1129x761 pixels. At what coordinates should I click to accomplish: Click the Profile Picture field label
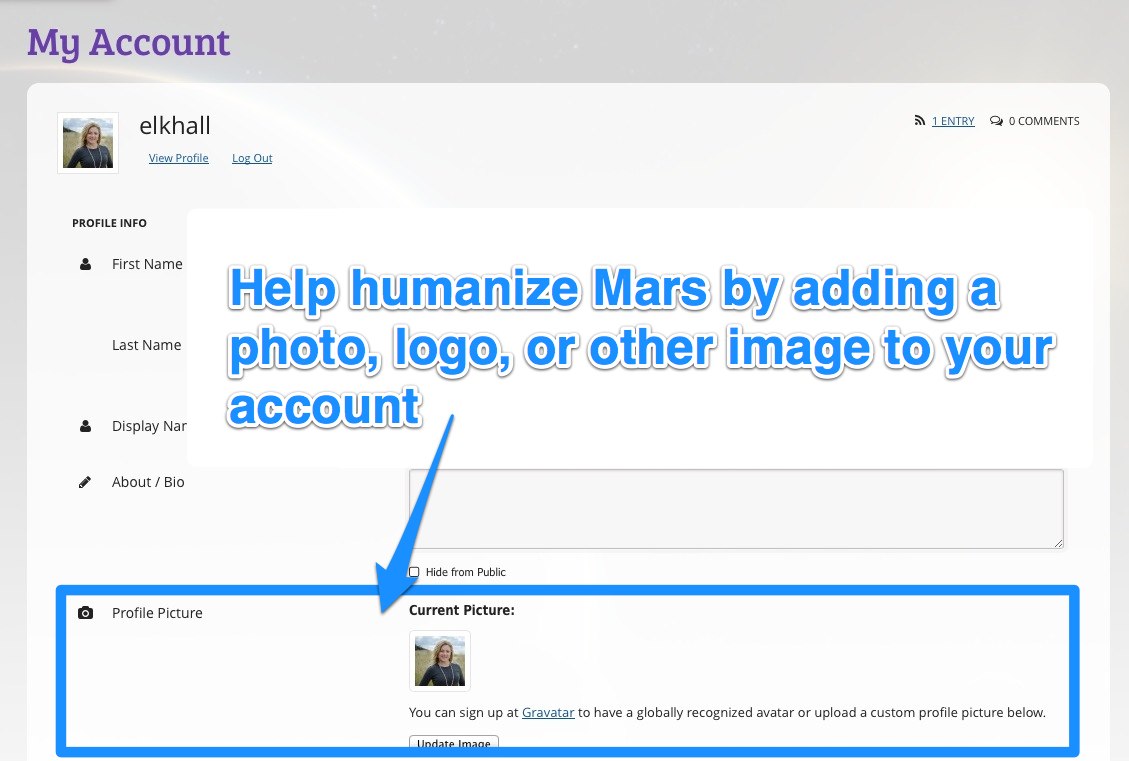(157, 613)
